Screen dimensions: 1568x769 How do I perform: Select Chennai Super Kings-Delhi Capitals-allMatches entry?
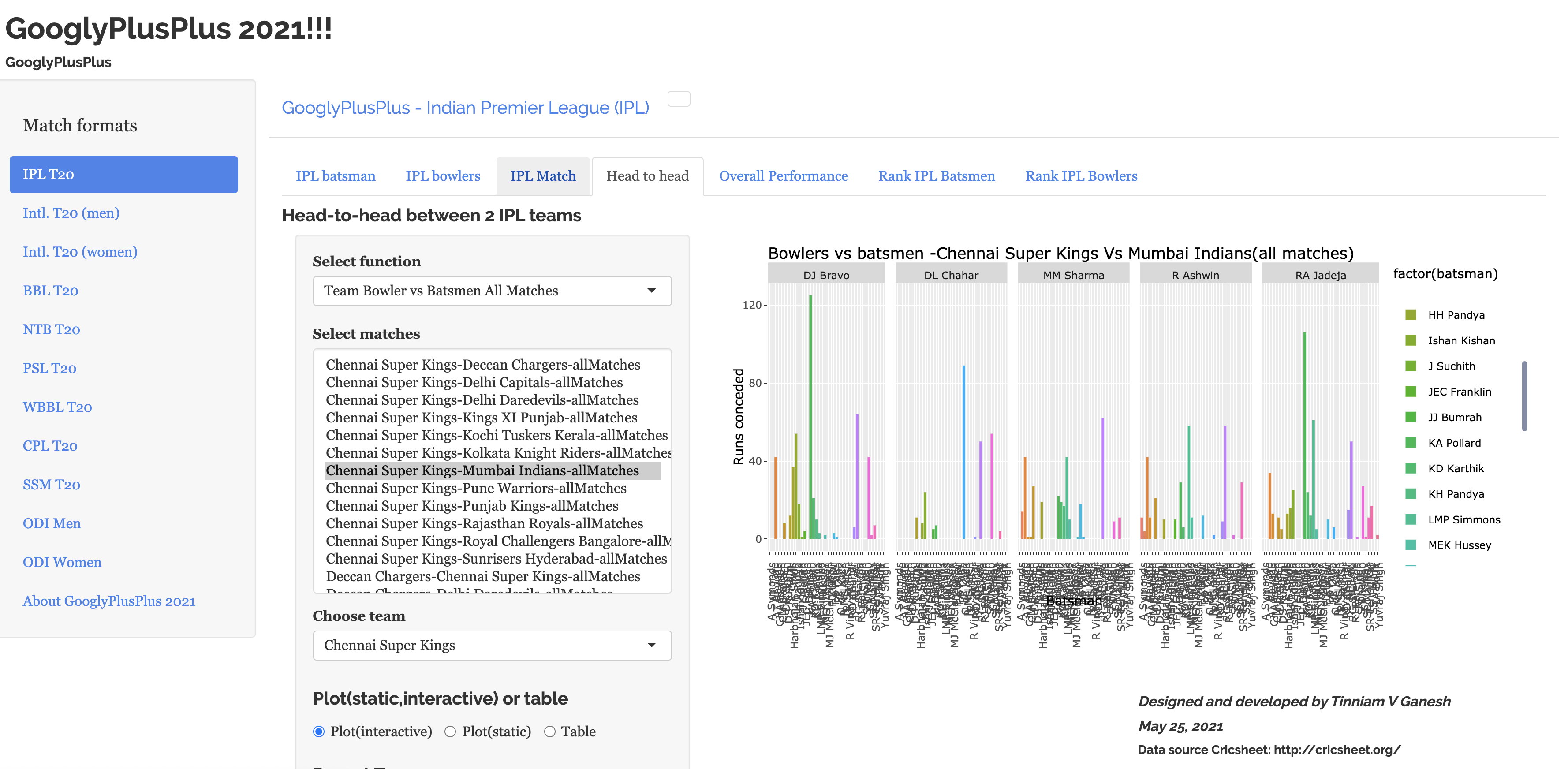[474, 382]
